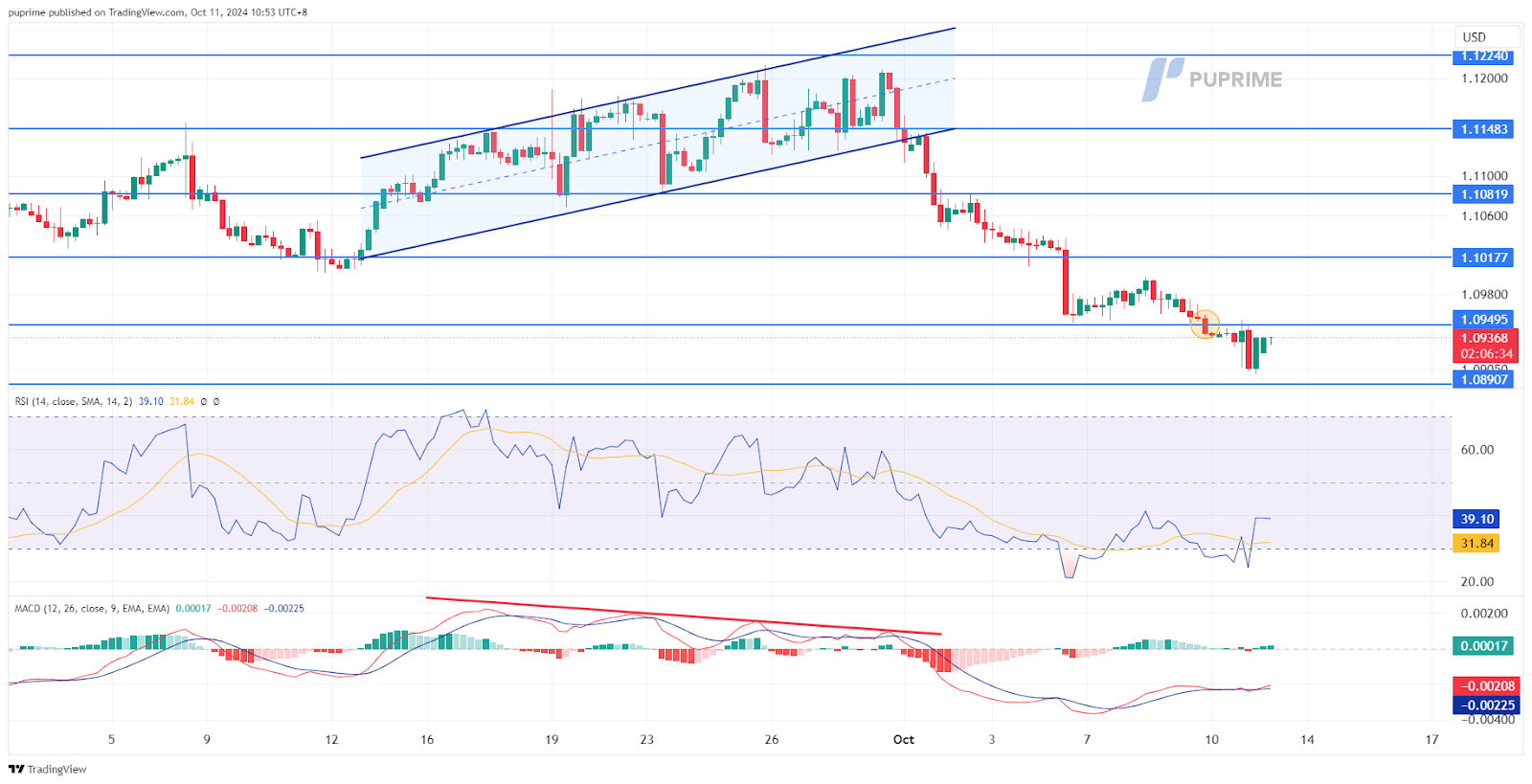Click the Oct label on time axis
The image size is (1532, 784).
click(903, 739)
